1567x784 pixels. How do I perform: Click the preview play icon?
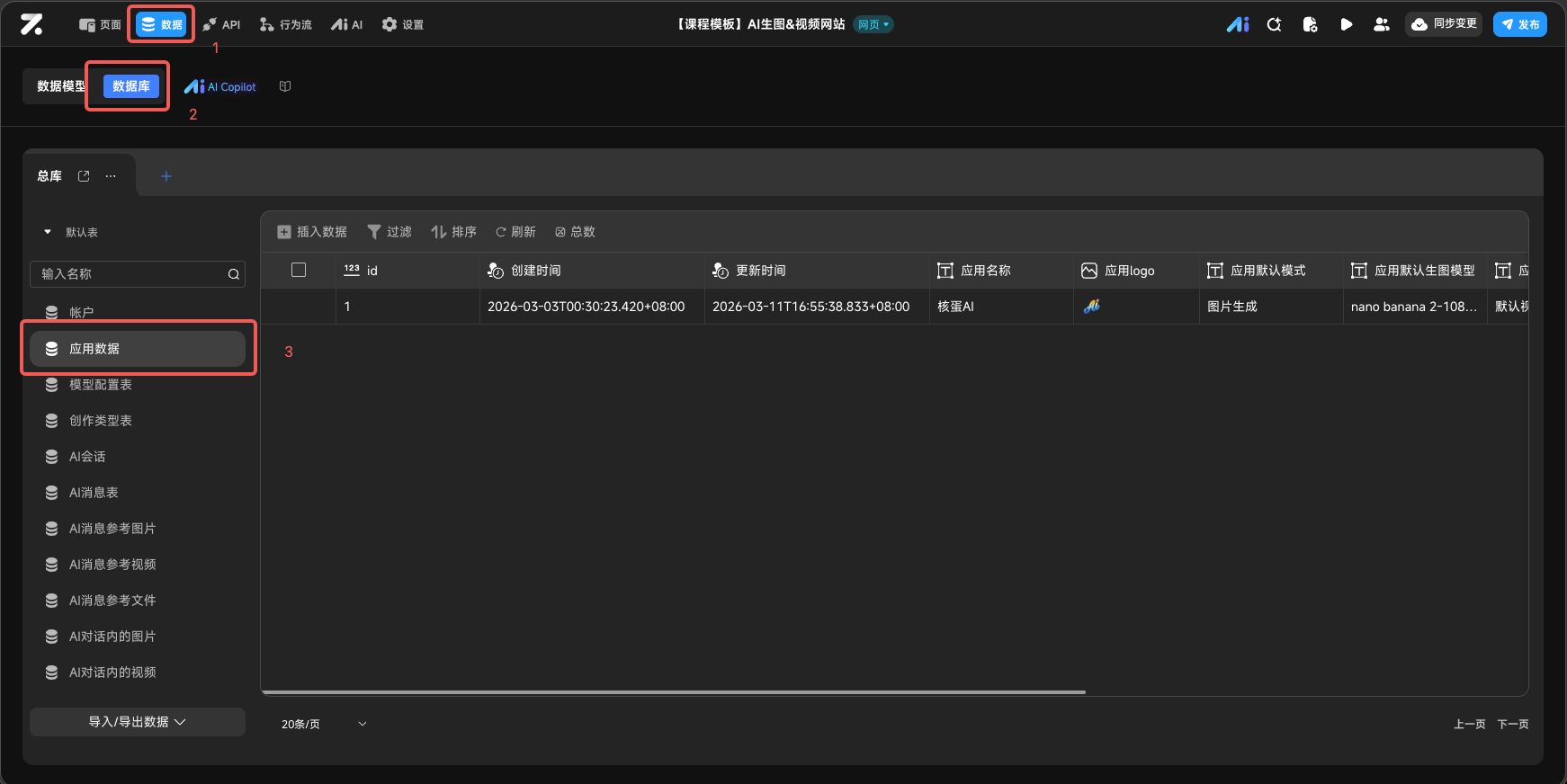click(x=1346, y=24)
